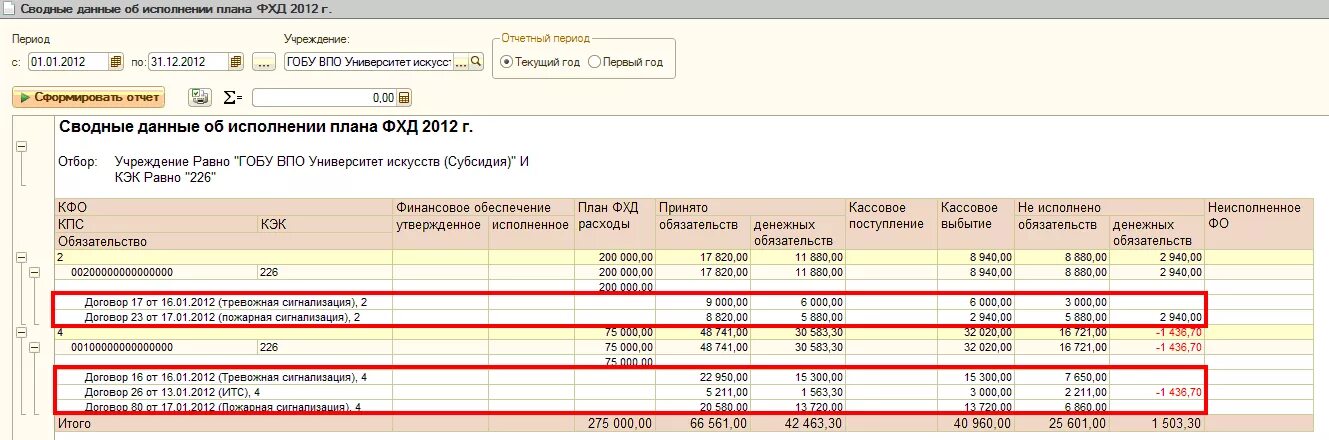1329x440 pixels.
Task: Click the КФО column header
Action: pos(73,207)
